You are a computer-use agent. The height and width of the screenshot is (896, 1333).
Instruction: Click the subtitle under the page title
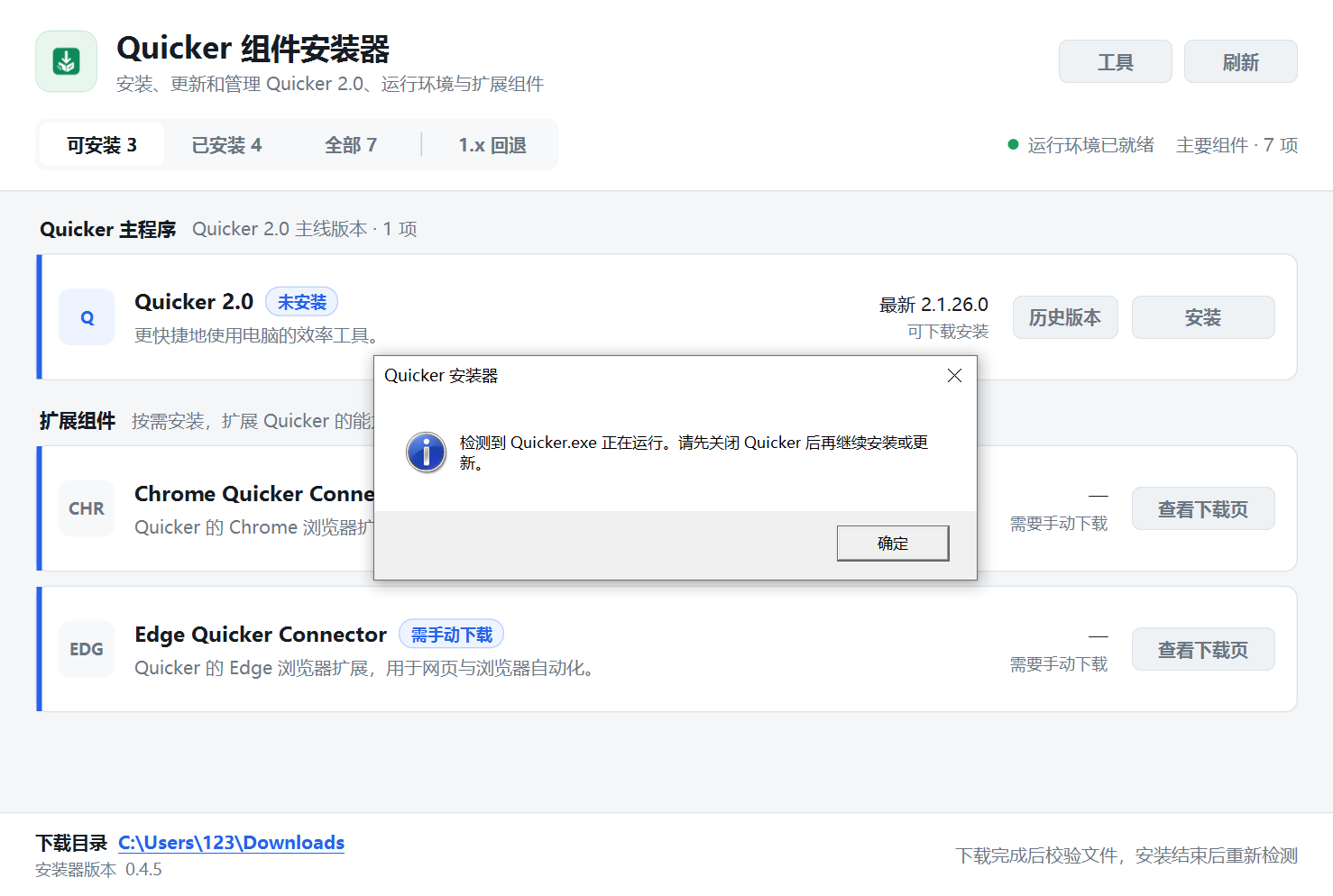330,84
